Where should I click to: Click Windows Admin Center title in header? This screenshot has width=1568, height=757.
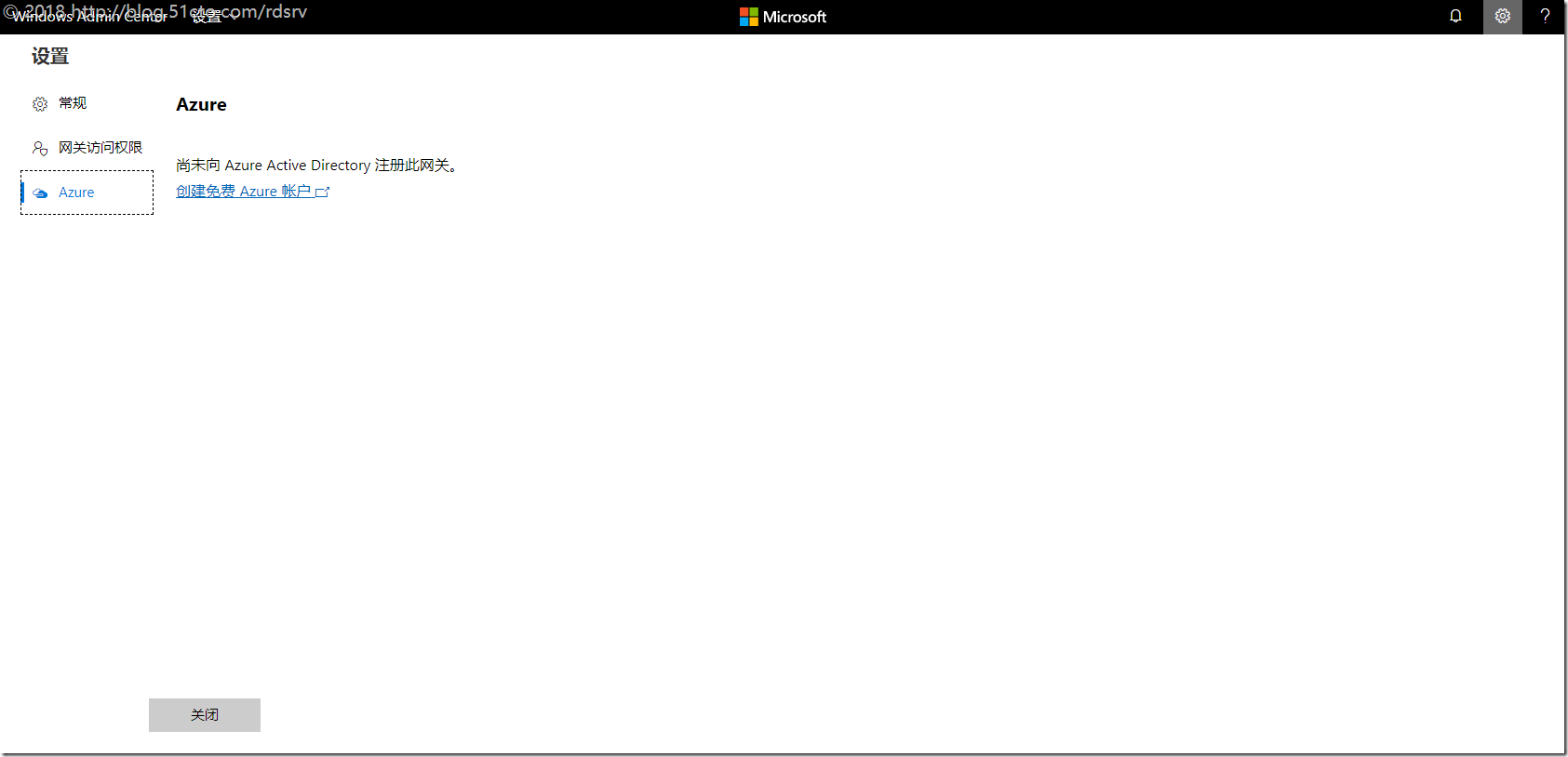coord(89,17)
